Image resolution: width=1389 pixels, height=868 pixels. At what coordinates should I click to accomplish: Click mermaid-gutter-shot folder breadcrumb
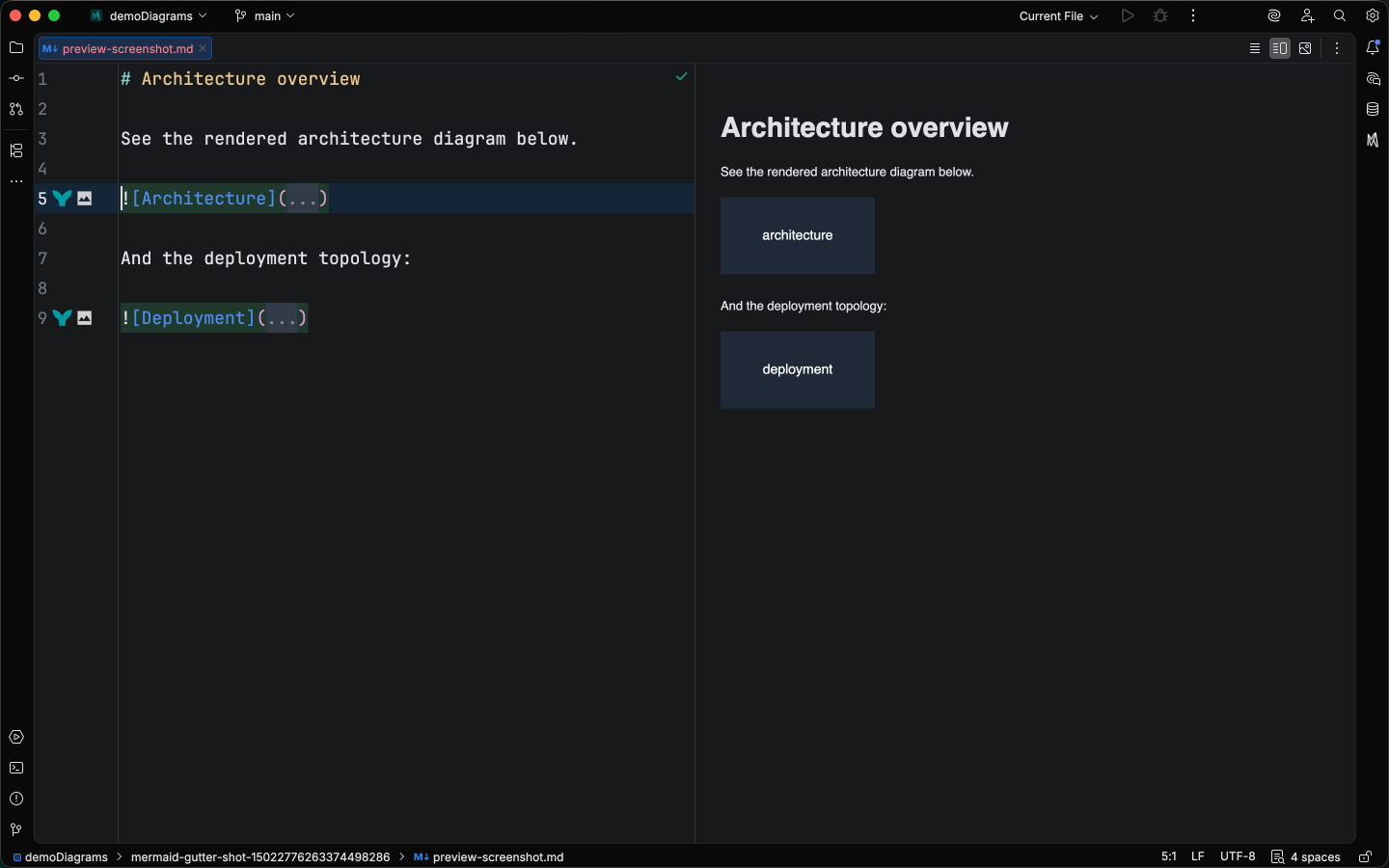260,856
